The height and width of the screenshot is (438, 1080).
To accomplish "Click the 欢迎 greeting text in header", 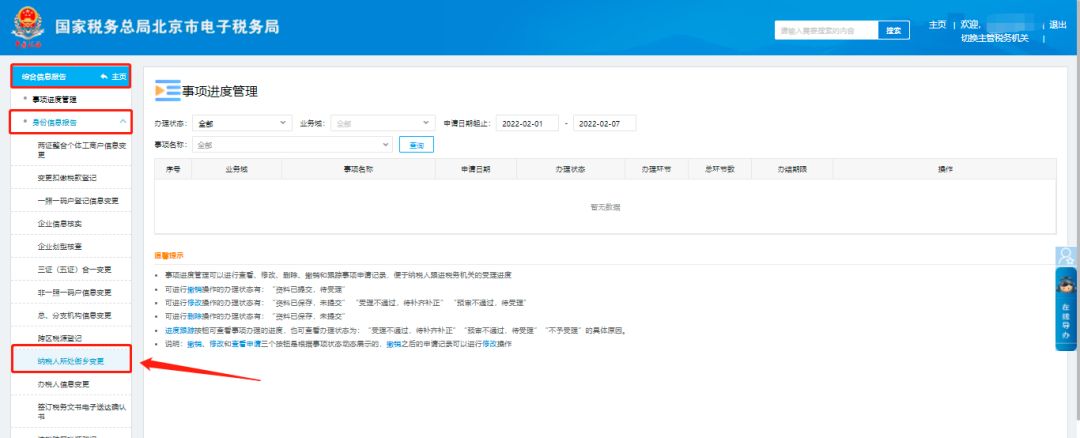I will (970, 25).
